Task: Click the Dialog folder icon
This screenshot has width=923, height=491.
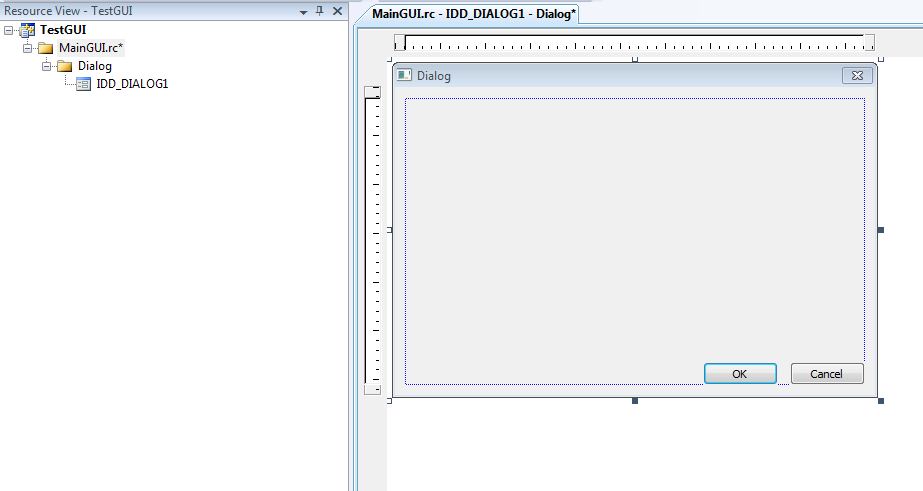Action: (64, 67)
